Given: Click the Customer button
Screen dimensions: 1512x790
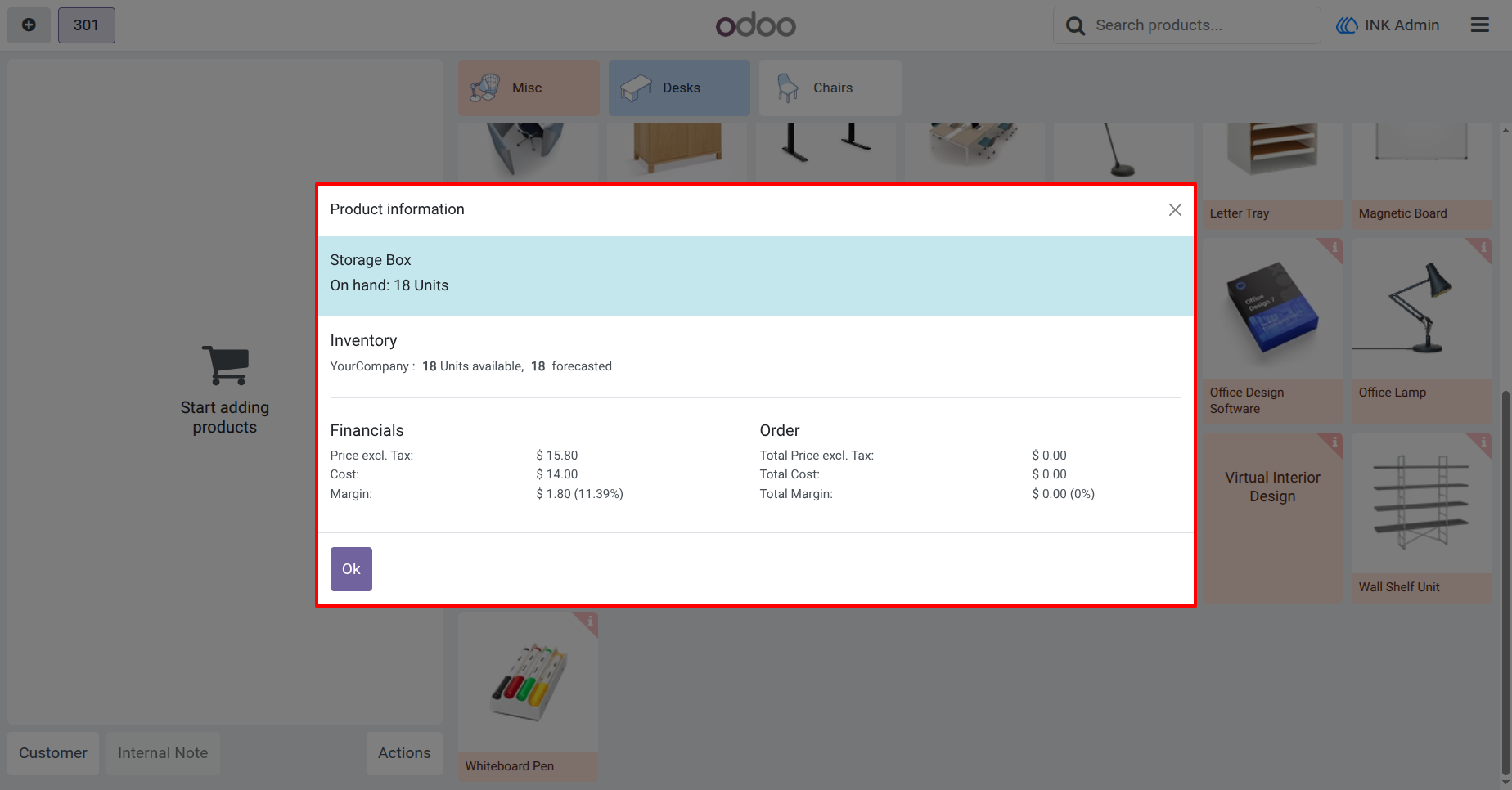Looking at the screenshot, I should (53, 753).
